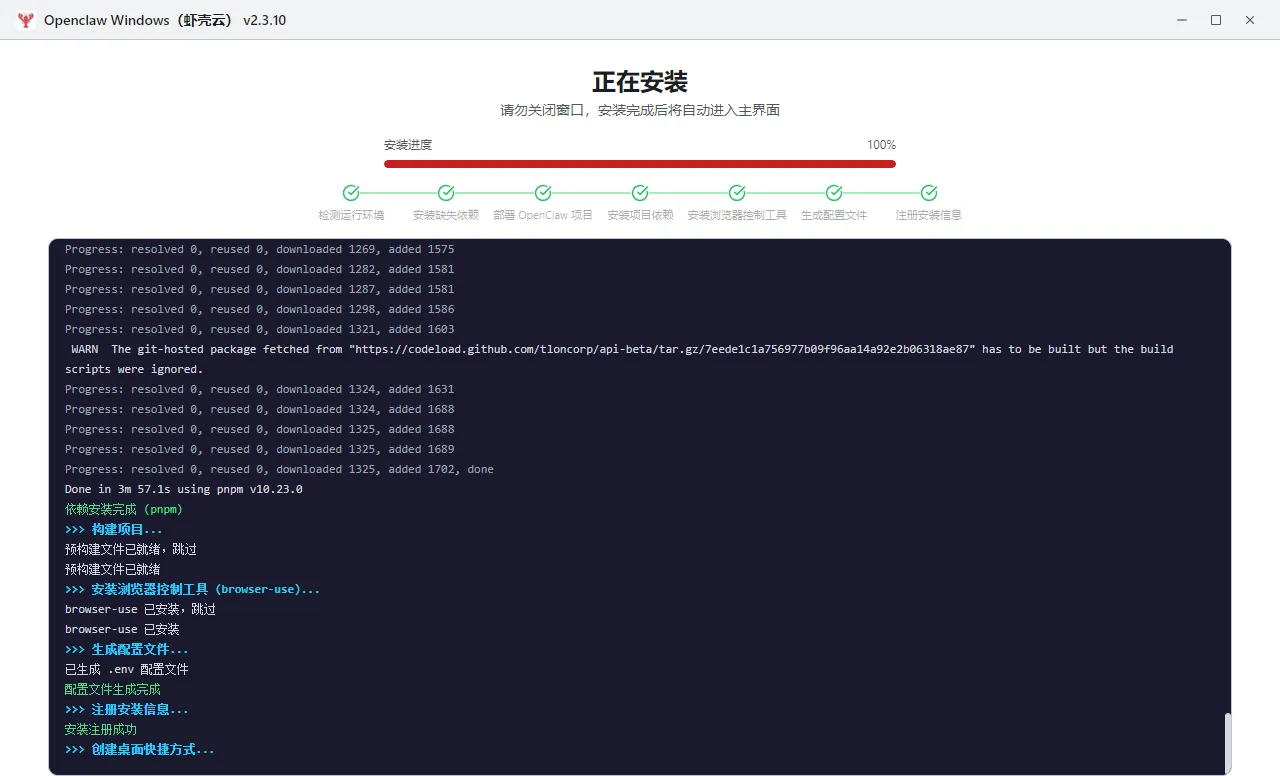Click log line ending 'added 1702, done'
The height and width of the screenshot is (776, 1280).
279,469
